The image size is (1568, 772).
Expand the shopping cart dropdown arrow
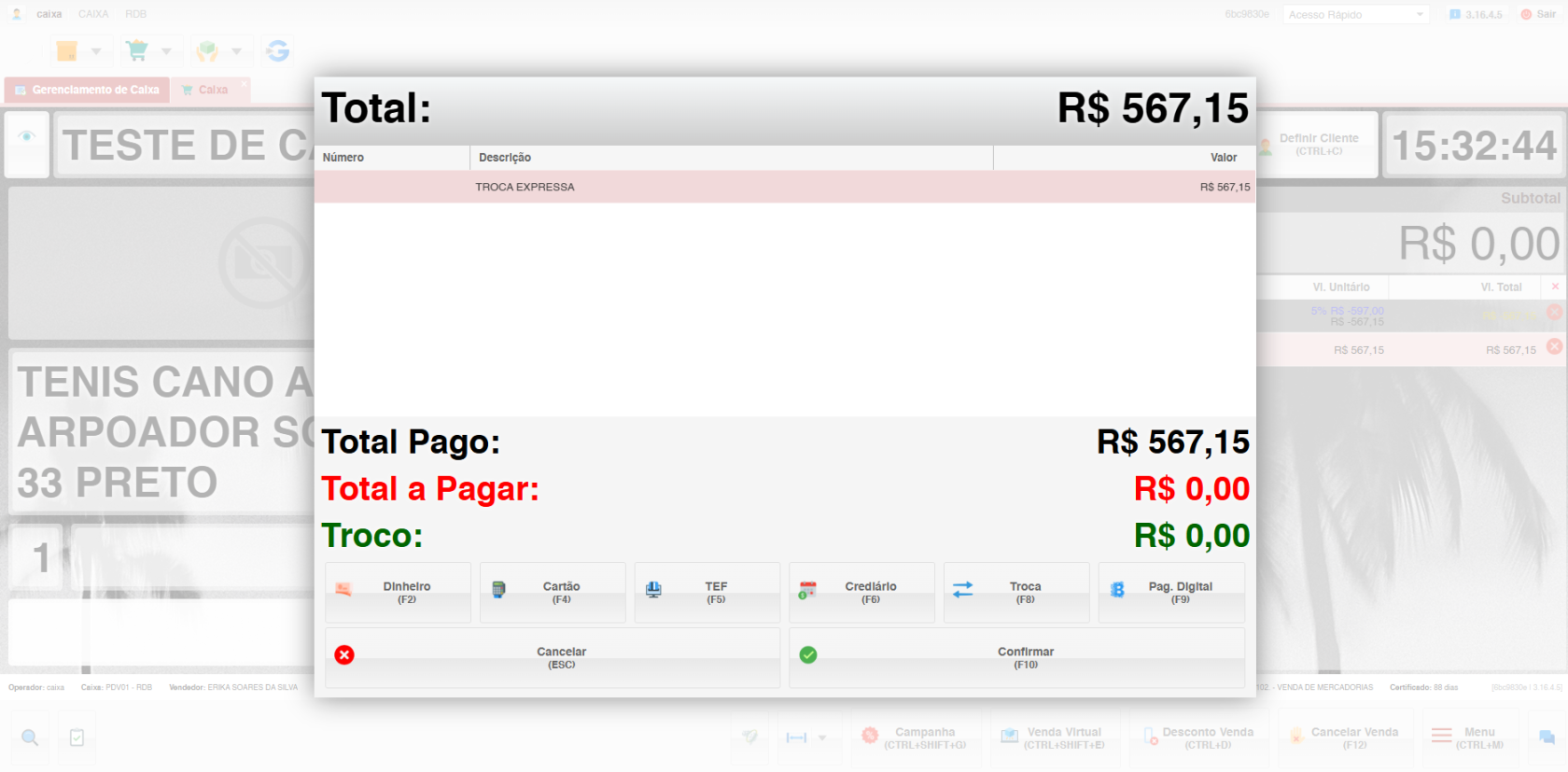(166, 51)
